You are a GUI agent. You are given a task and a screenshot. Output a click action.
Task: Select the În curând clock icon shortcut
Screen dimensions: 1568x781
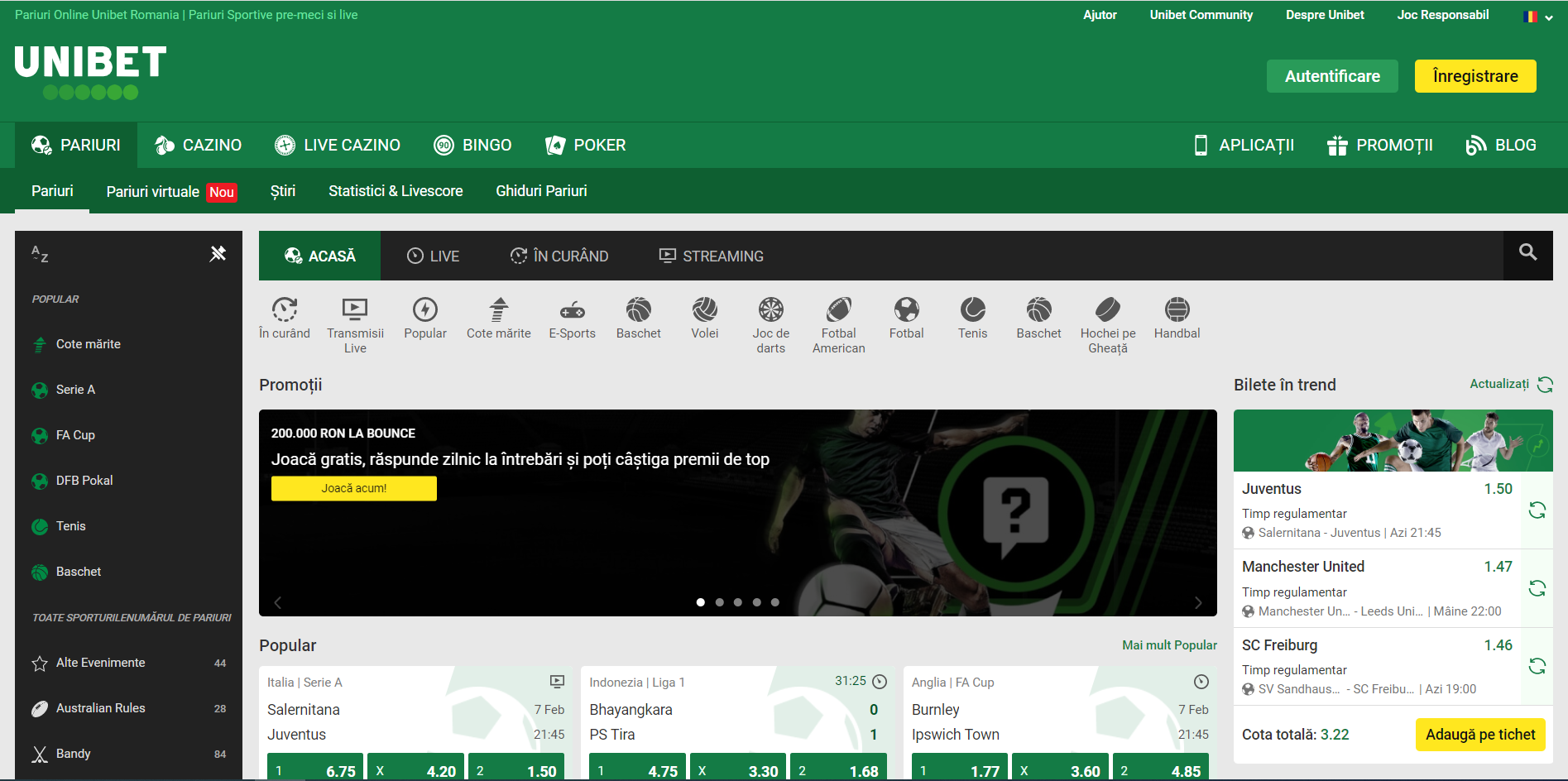coord(285,309)
